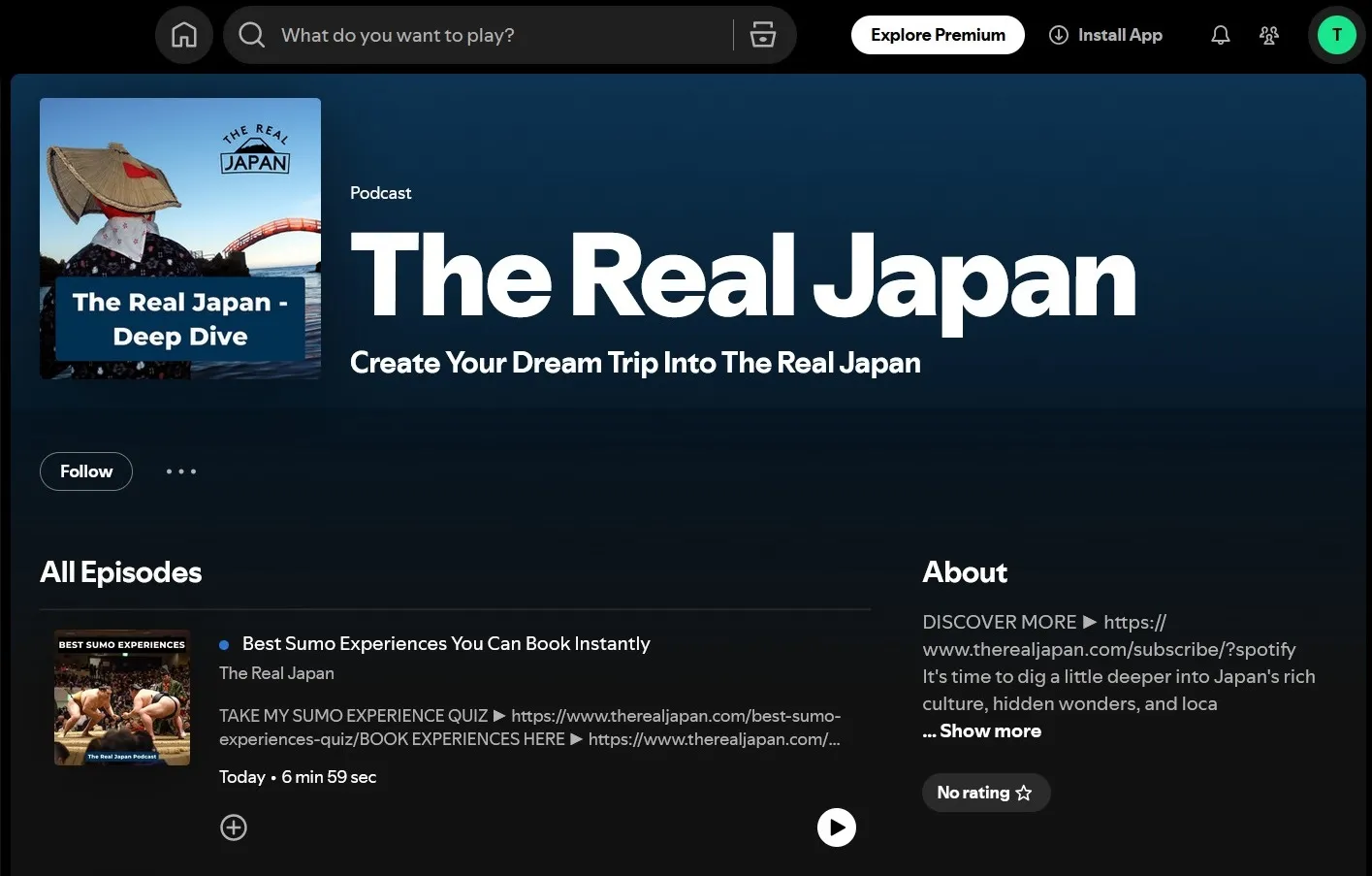The height and width of the screenshot is (876, 1372).
Task: Add the sumo episode to Your Episodes
Action: pos(234,827)
